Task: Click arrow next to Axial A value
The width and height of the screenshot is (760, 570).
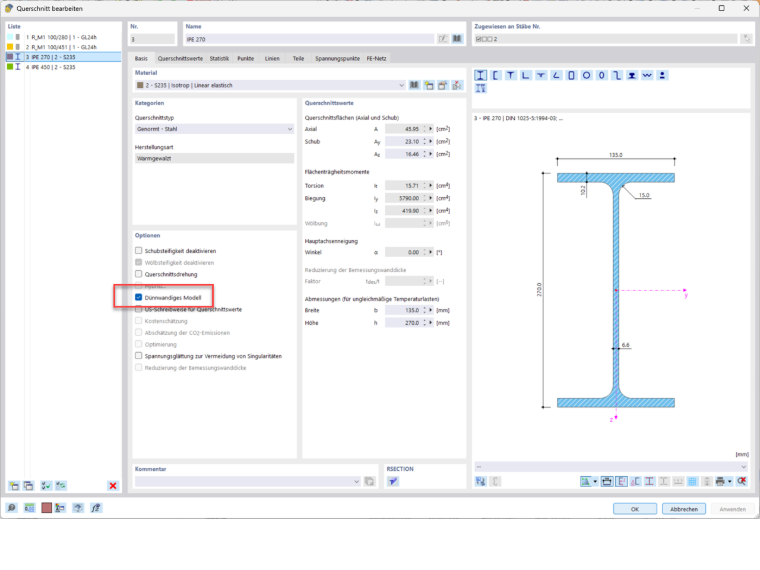Action: tap(430, 129)
